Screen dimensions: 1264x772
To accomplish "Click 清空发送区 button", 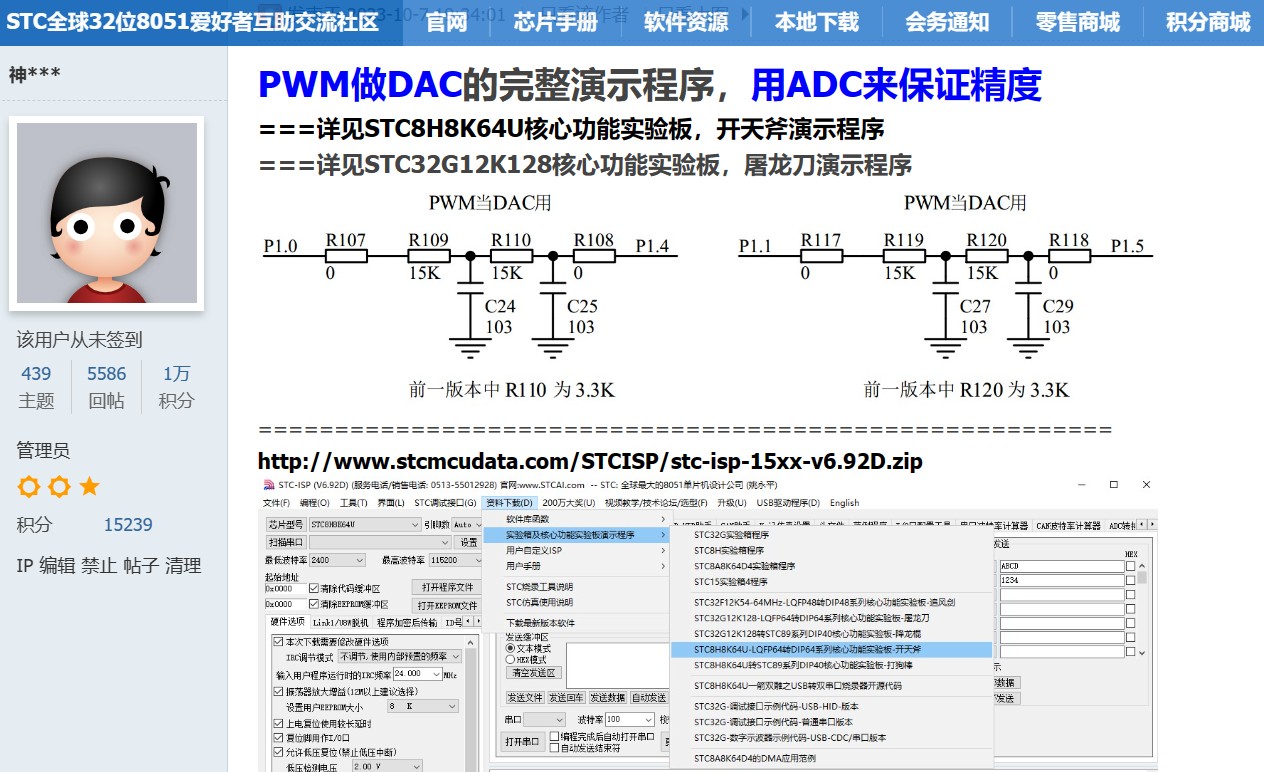I will point(534,673).
